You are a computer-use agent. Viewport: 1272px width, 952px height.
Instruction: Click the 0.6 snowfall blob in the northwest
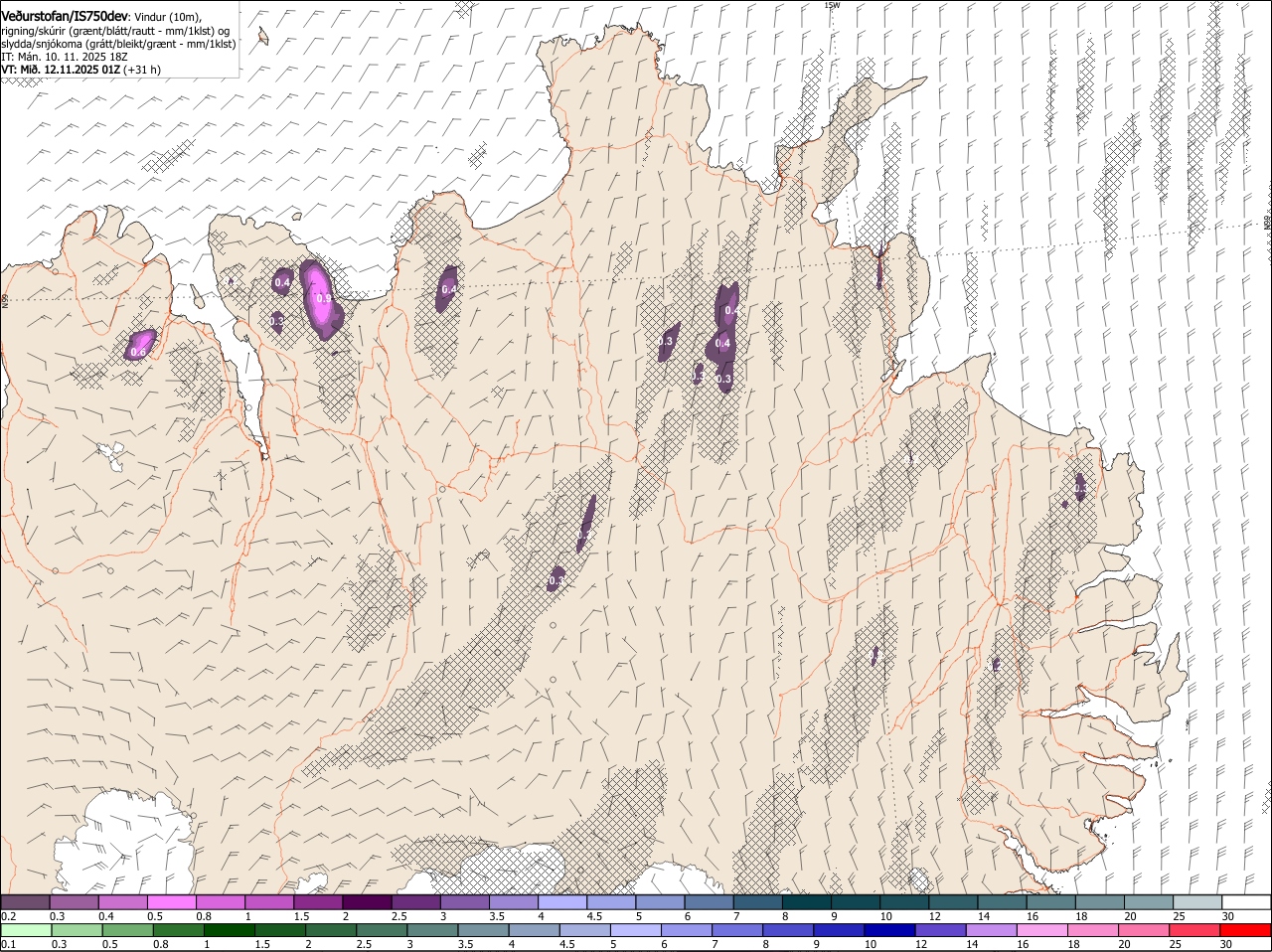click(140, 345)
